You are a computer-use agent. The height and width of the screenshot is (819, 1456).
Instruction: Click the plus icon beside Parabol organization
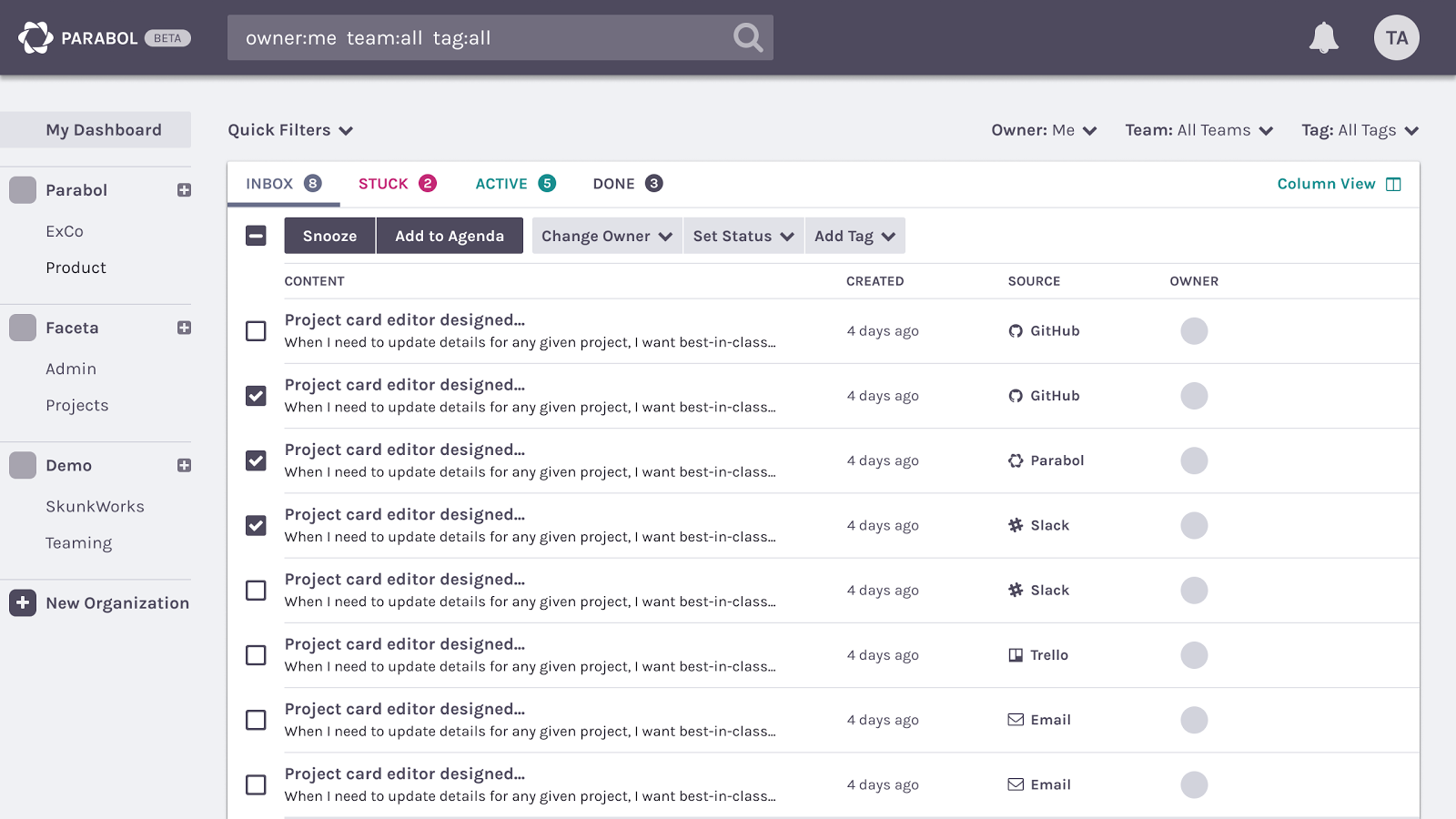[x=184, y=190]
